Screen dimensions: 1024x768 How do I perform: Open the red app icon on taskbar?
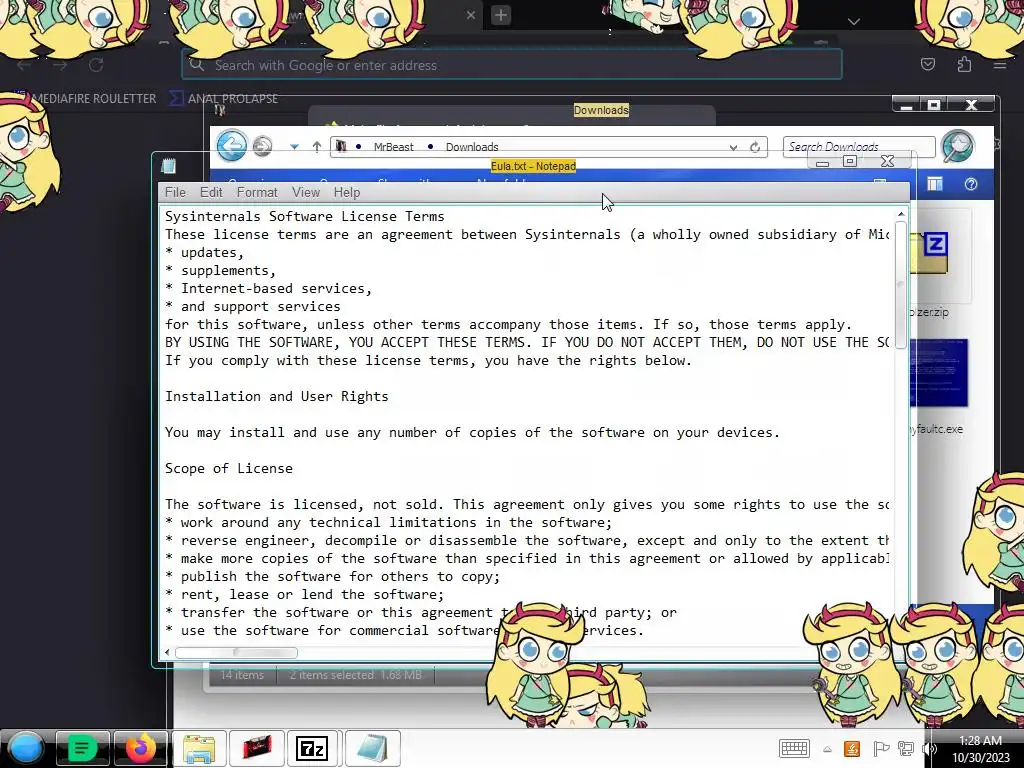coord(257,748)
